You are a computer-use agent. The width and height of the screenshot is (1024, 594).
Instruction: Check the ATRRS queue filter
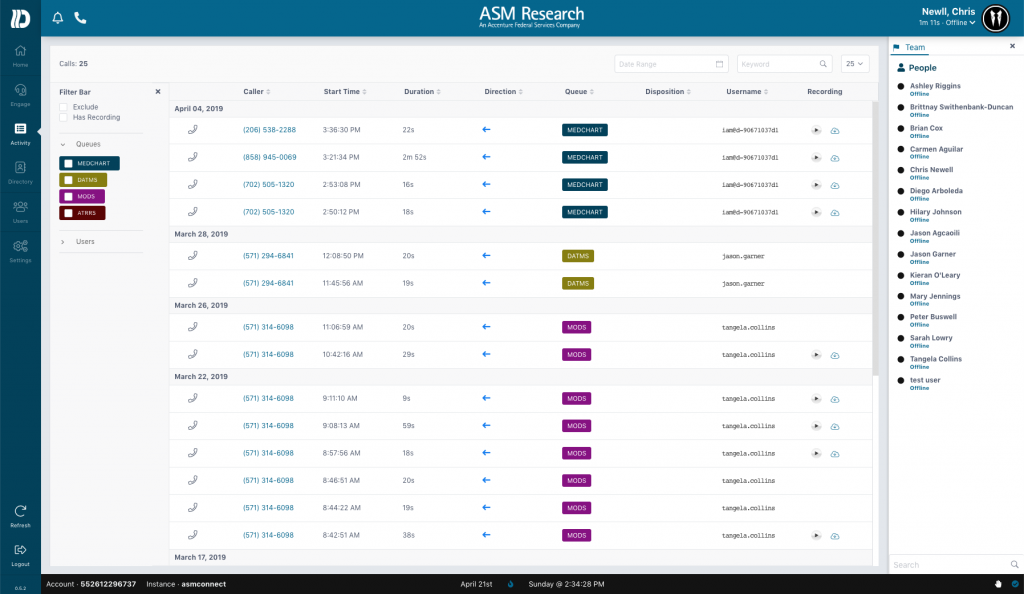68,213
